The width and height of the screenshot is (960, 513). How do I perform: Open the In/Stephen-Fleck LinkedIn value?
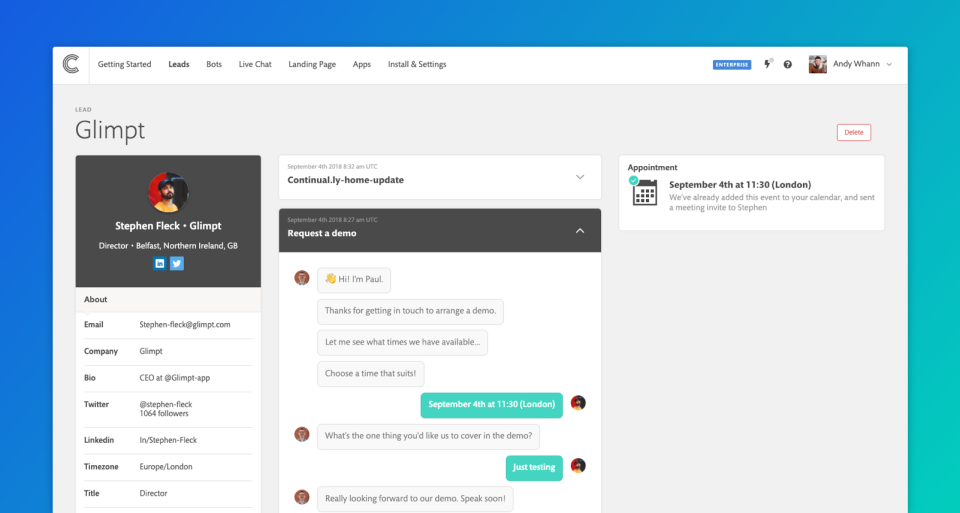click(x=168, y=440)
